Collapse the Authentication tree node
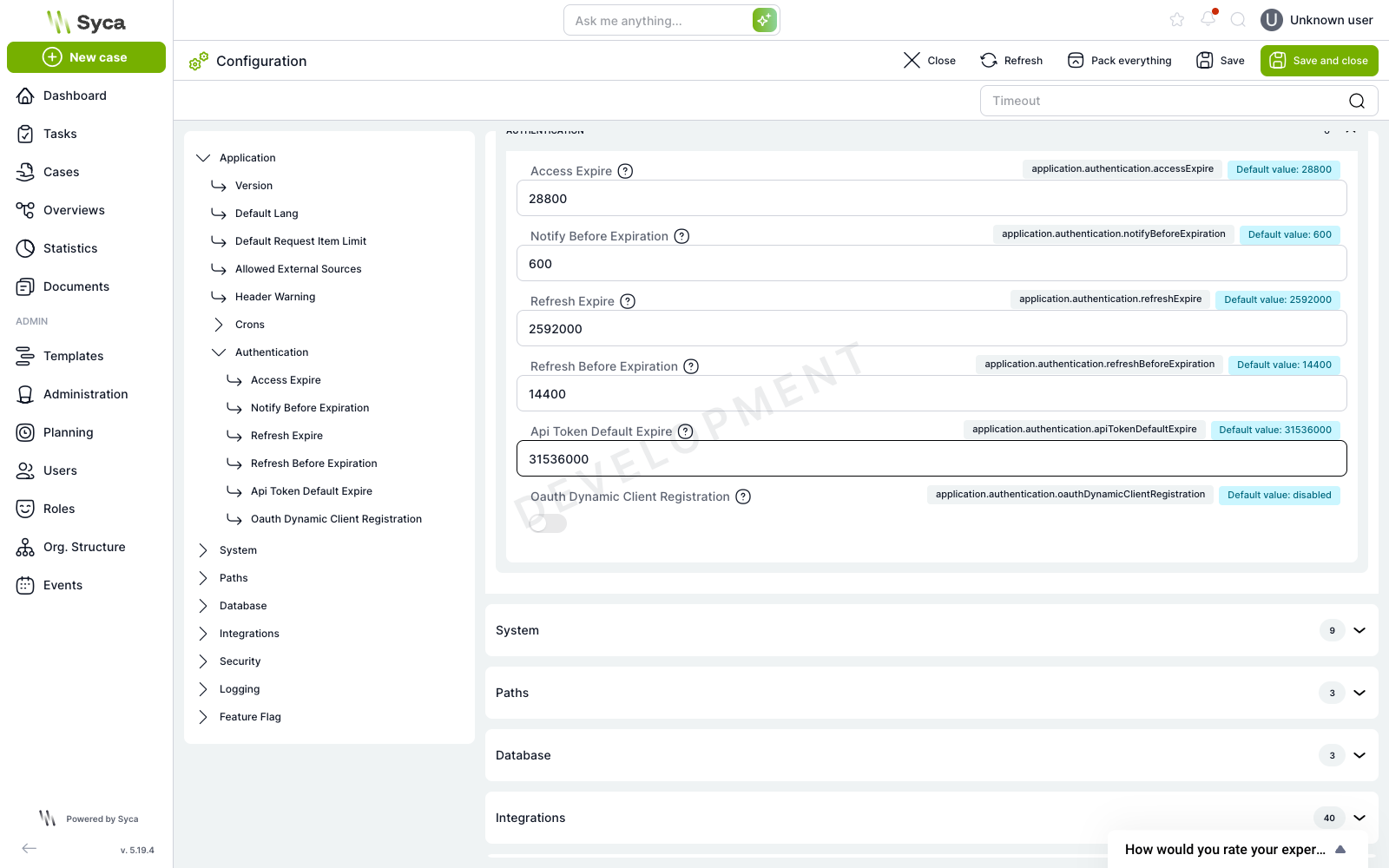The width and height of the screenshot is (1389, 868). [x=219, y=352]
